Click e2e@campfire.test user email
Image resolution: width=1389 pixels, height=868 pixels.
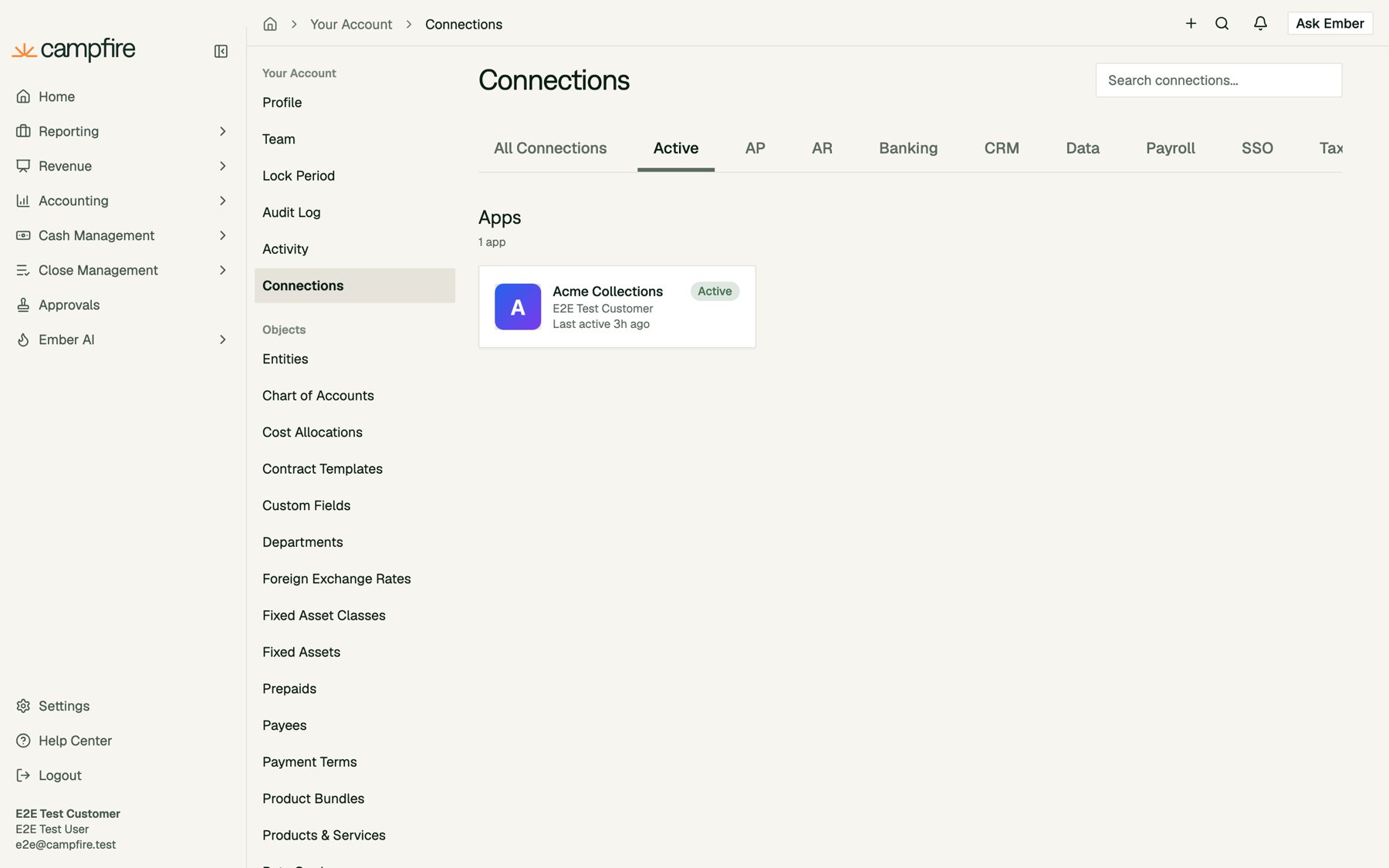tap(66, 845)
